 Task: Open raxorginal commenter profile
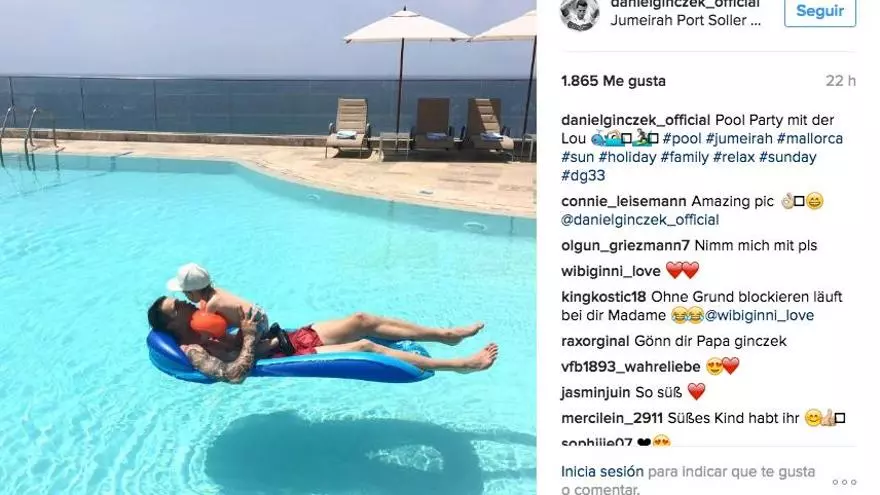pyautogui.click(x=595, y=341)
